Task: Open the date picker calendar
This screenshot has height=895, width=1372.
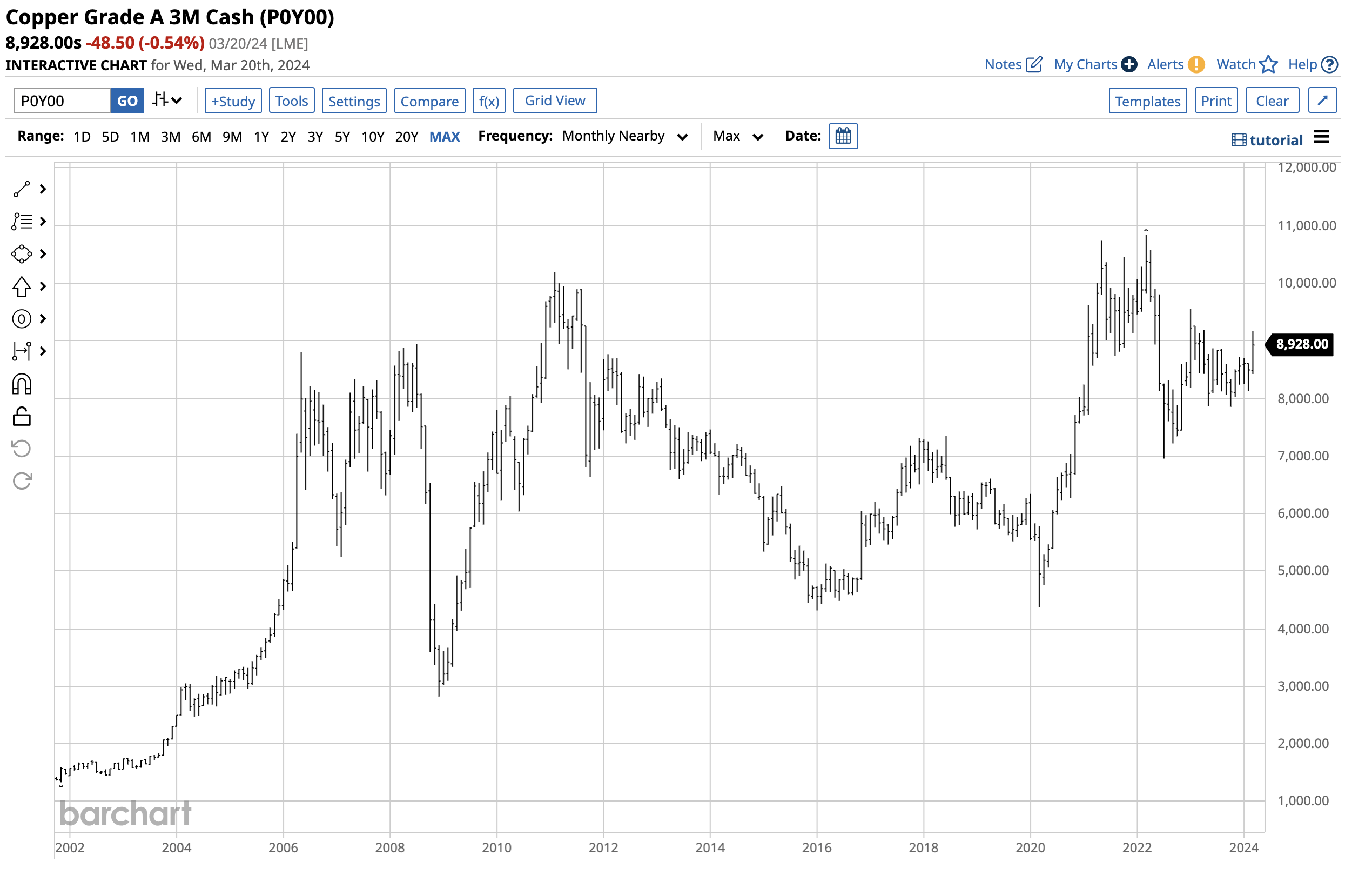Action: click(x=843, y=136)
